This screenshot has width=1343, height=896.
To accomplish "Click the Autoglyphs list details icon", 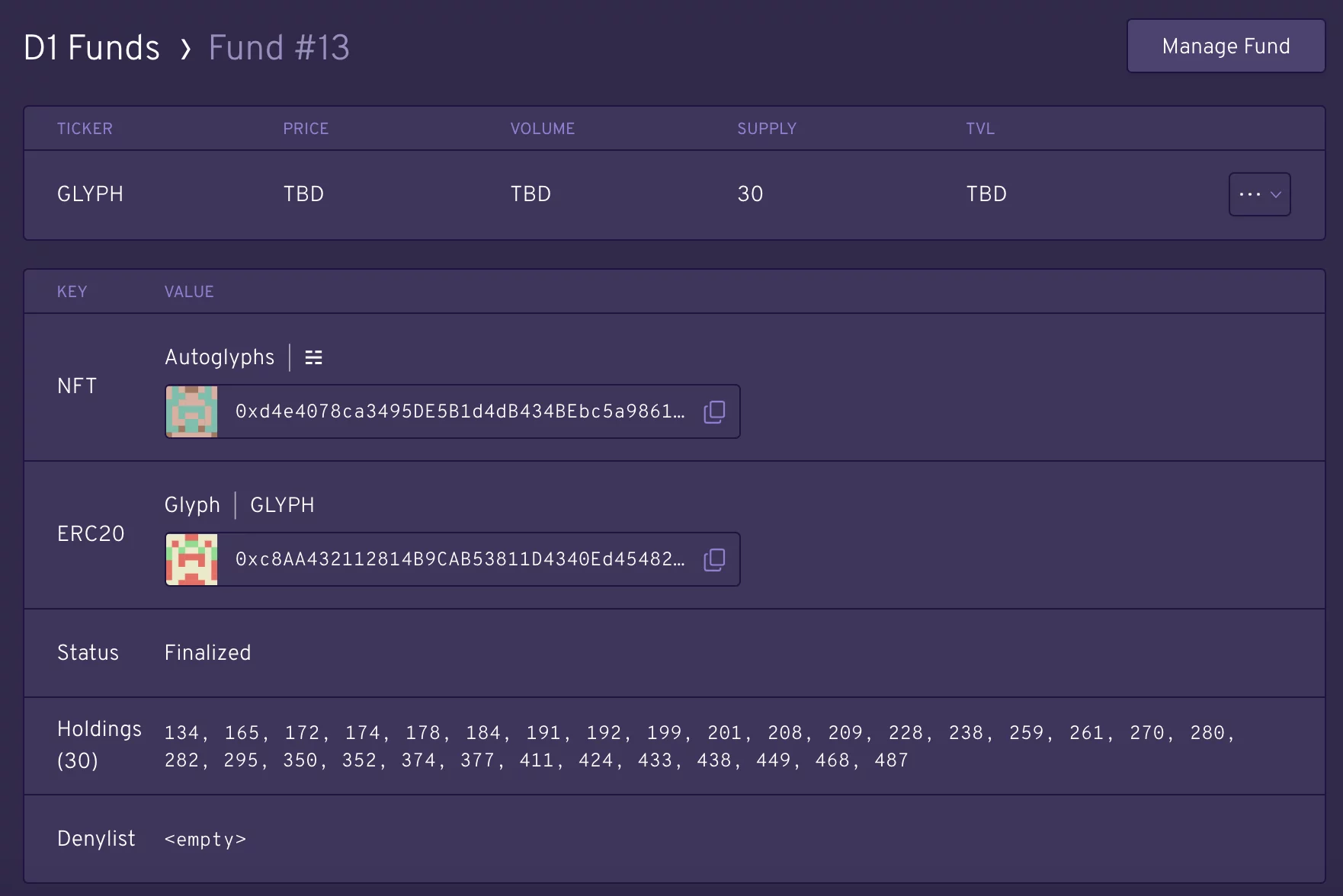I will [x=313, y=357].
